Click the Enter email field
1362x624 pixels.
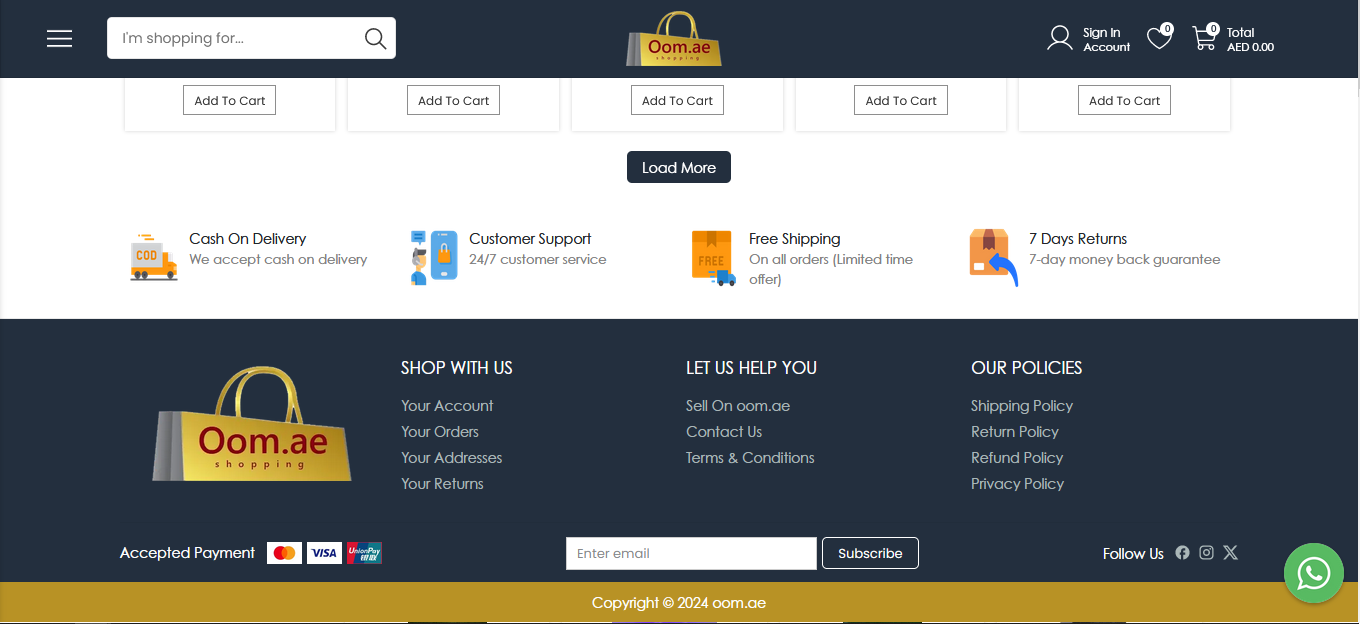coord(691,554)
